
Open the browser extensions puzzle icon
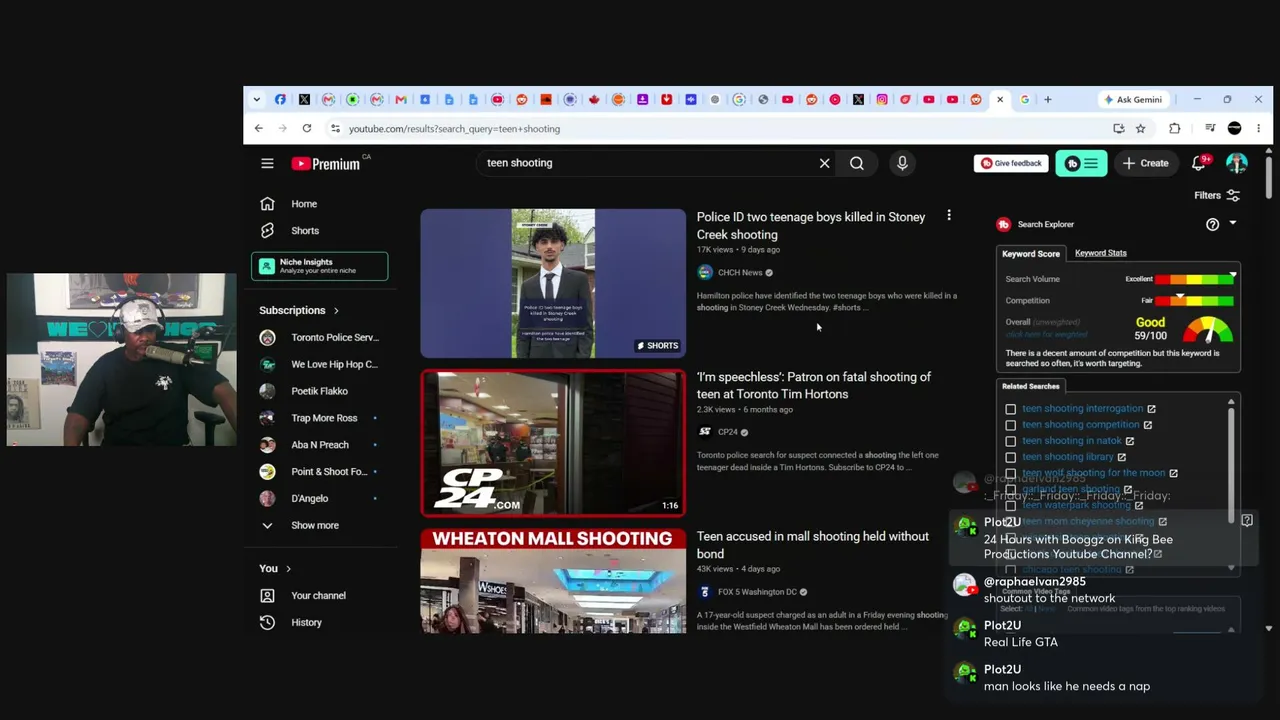(1175, 128)
